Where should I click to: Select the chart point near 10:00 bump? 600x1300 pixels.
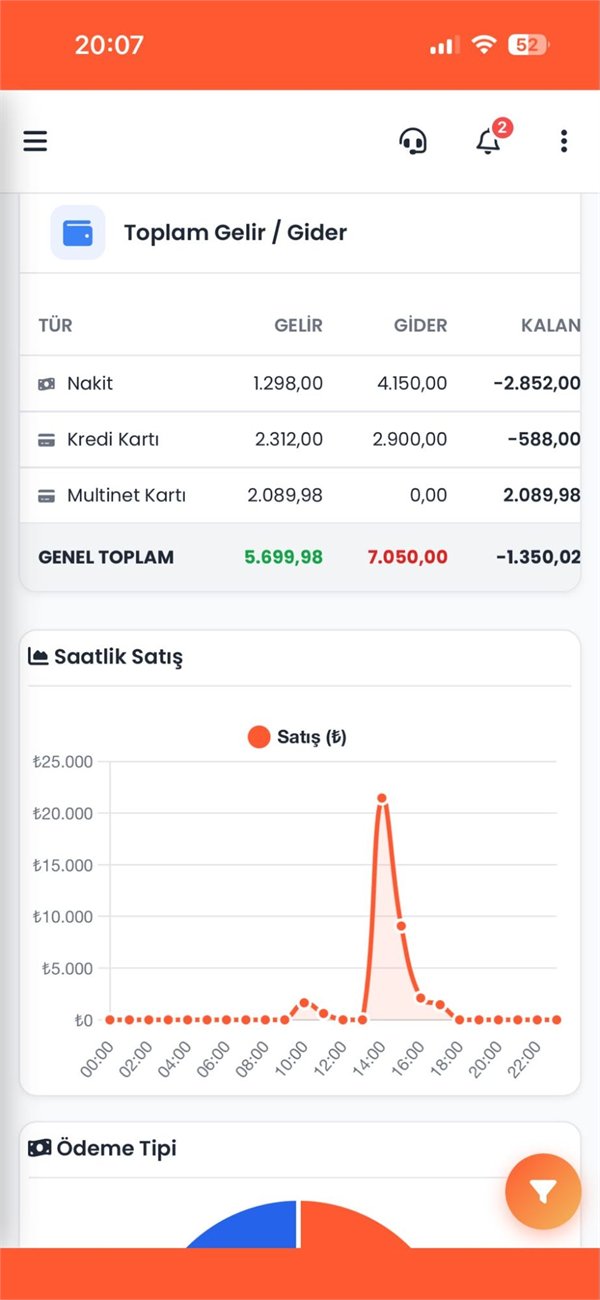tap(304, 1002)
